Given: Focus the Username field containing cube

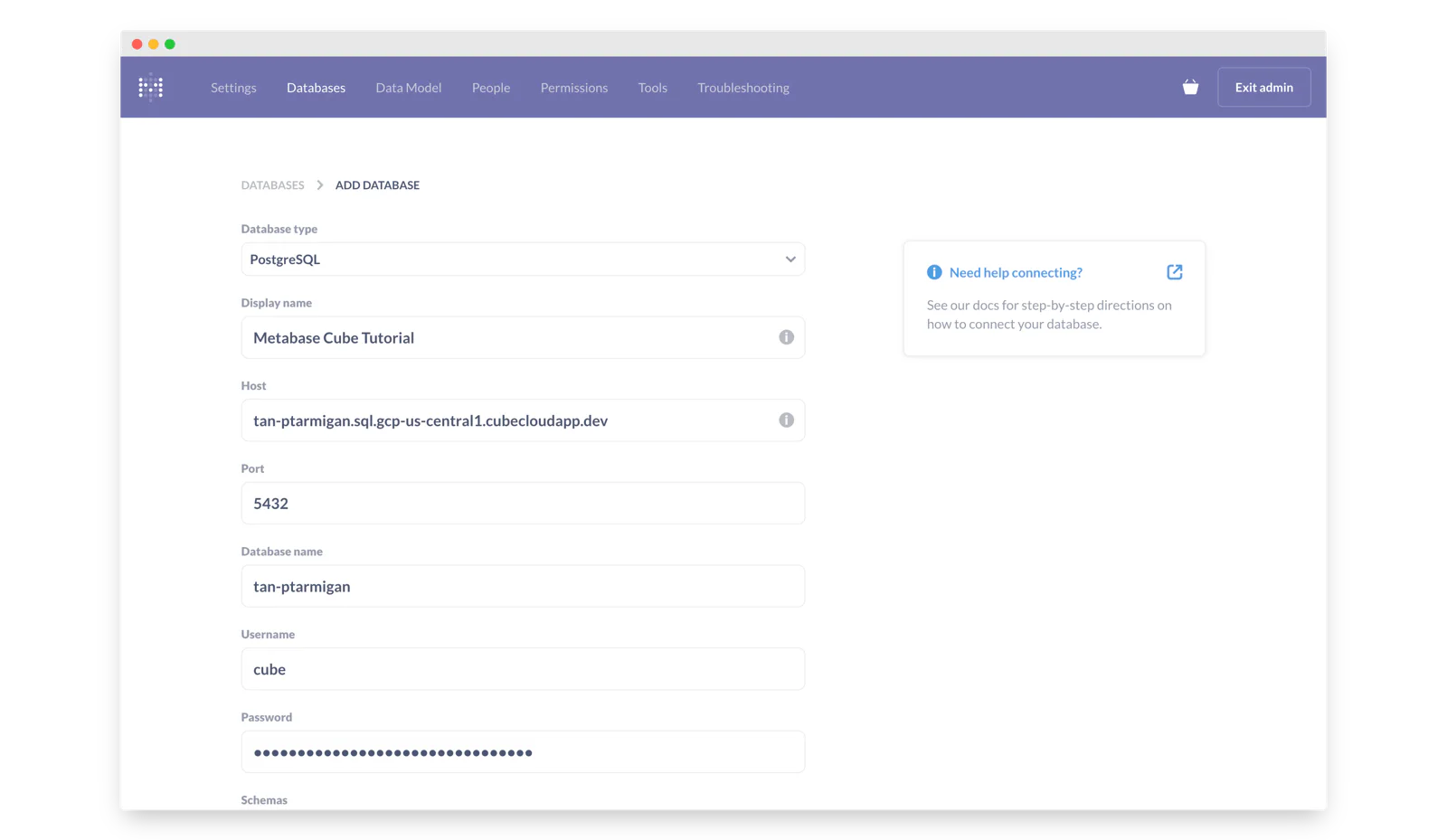Looking at the screenshot, I should point(523,669).
